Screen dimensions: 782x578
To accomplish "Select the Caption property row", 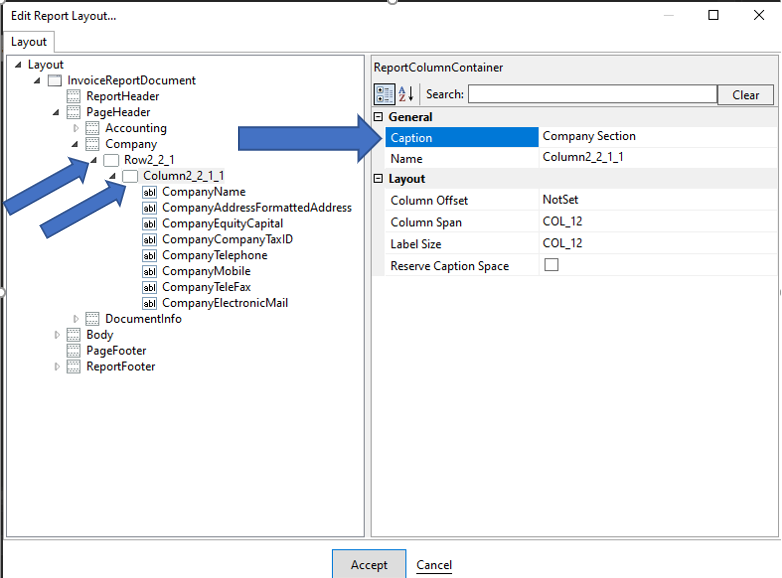I will pos(462,137).
